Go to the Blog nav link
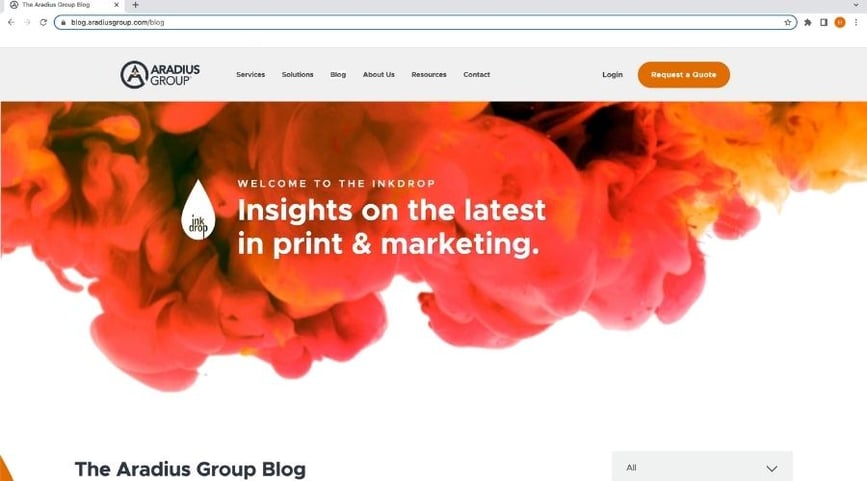Viewport: 867px width, 481px height. pos(338,75)
